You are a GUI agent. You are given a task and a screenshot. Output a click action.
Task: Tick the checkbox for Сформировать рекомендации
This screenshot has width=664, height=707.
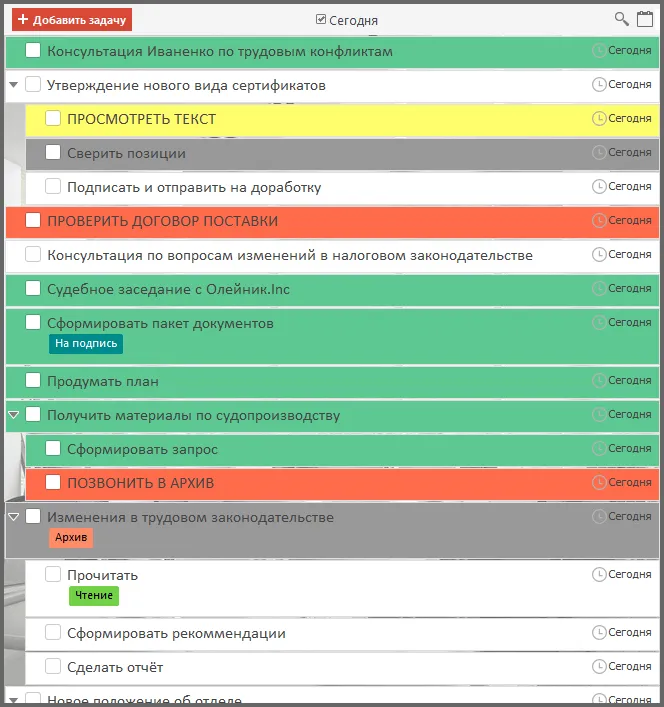[53, 633]
